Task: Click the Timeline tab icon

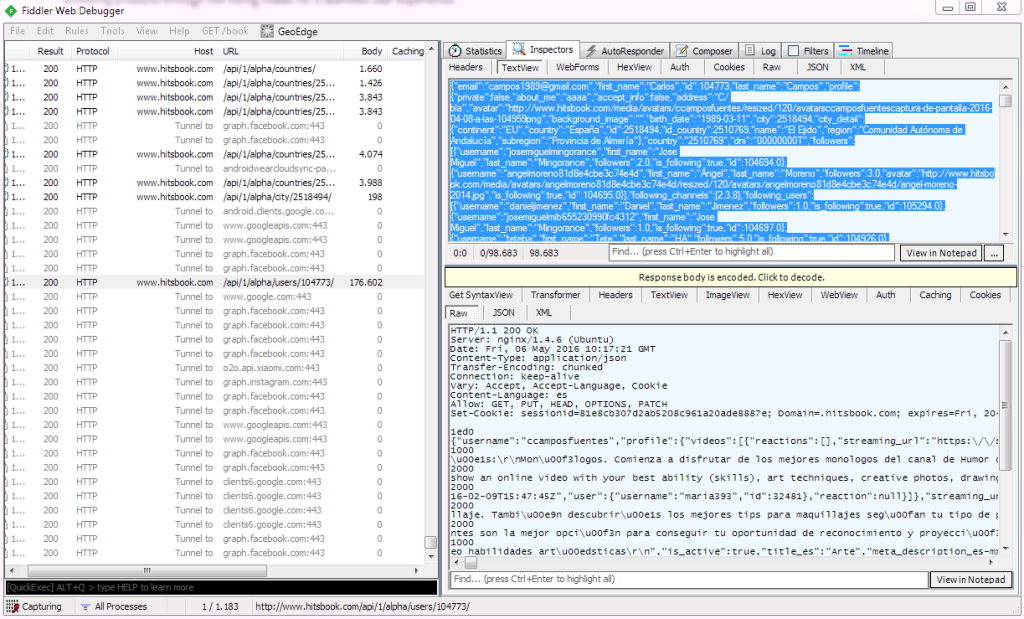Action: point(846,50)
